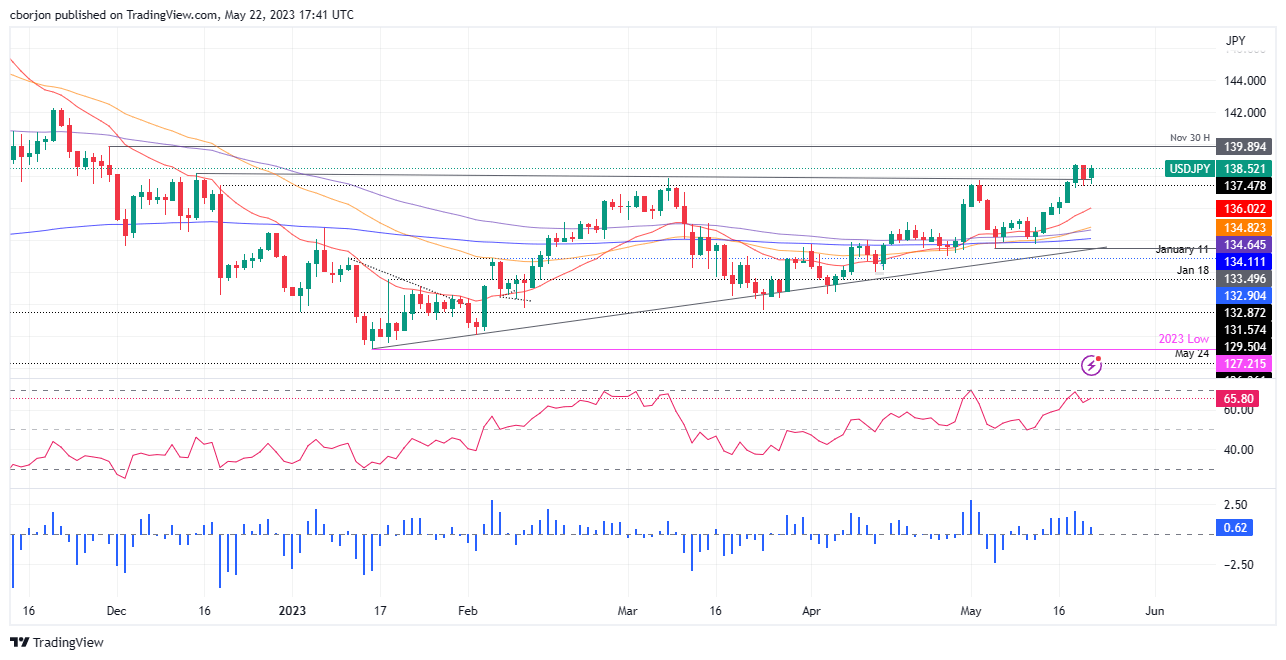
Task: Select 2023 on the time axis
Action: tap(291, 610)
